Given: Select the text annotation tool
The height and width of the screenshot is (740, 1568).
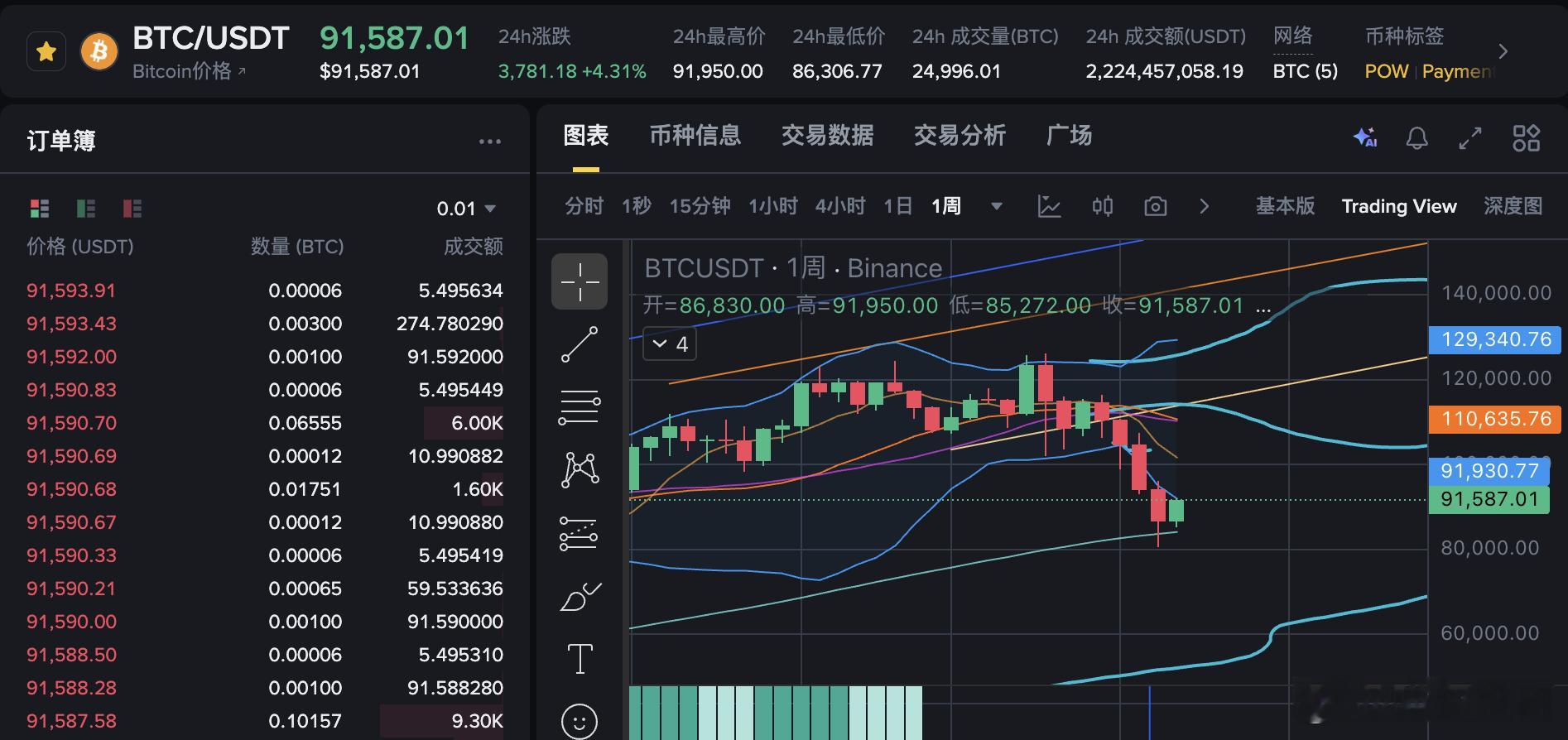Looking at the screenshot, I should (x=580, y=659).
